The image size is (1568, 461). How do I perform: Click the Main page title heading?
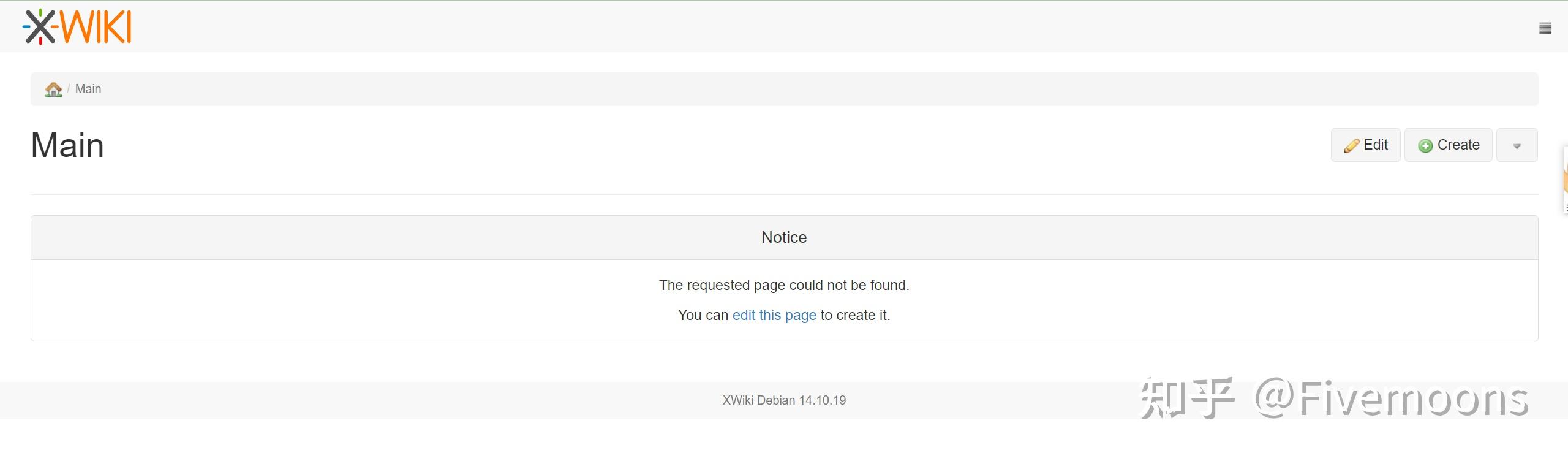(67, 146)
